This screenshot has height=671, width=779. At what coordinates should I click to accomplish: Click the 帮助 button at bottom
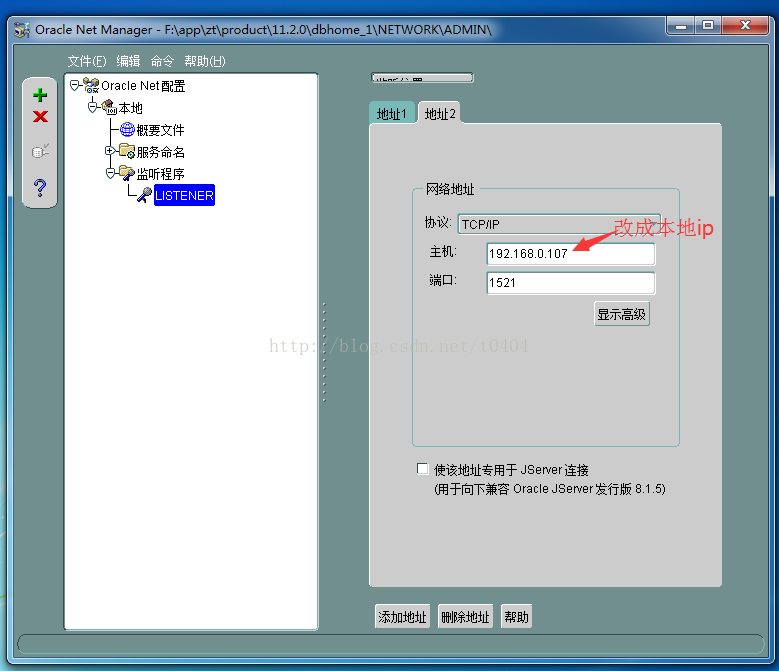[x=516, y=616]
